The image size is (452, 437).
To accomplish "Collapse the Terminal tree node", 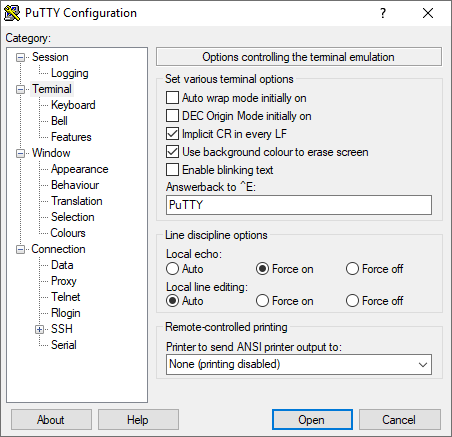I will coord(21,90).
